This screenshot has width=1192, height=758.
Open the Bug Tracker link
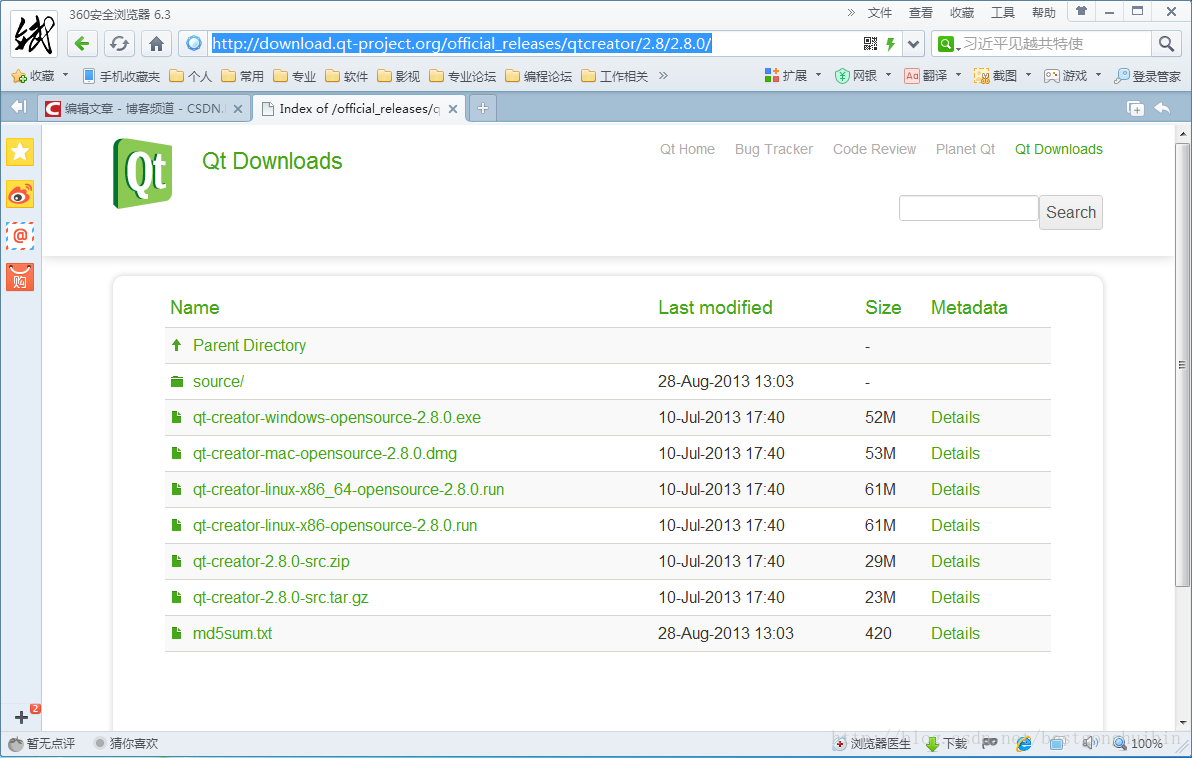(x=774, y=149)
